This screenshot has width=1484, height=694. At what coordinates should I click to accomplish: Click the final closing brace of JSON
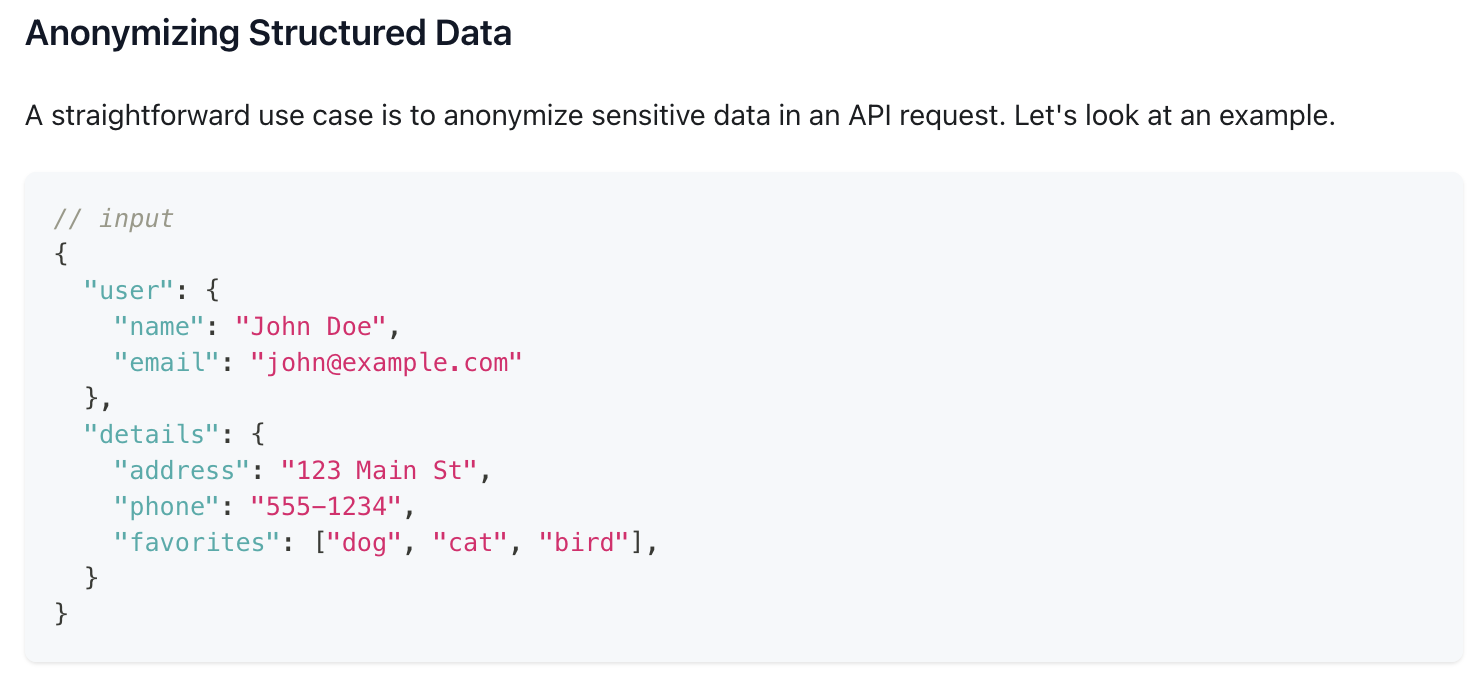tap(61, 615)
